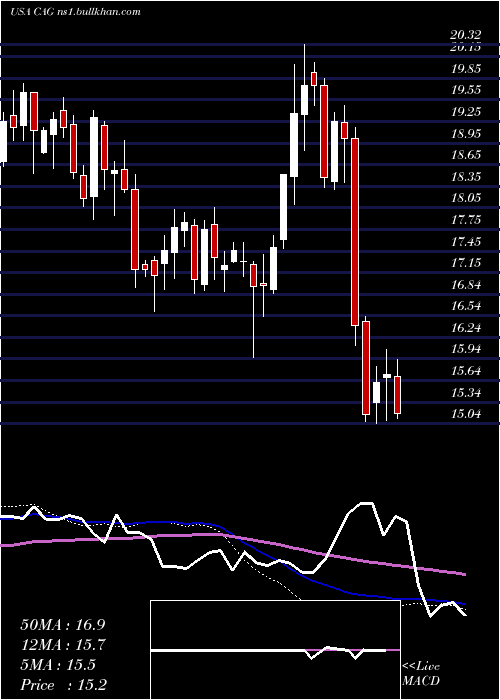Select the 17.45 price axis label

tap(466, 242)
